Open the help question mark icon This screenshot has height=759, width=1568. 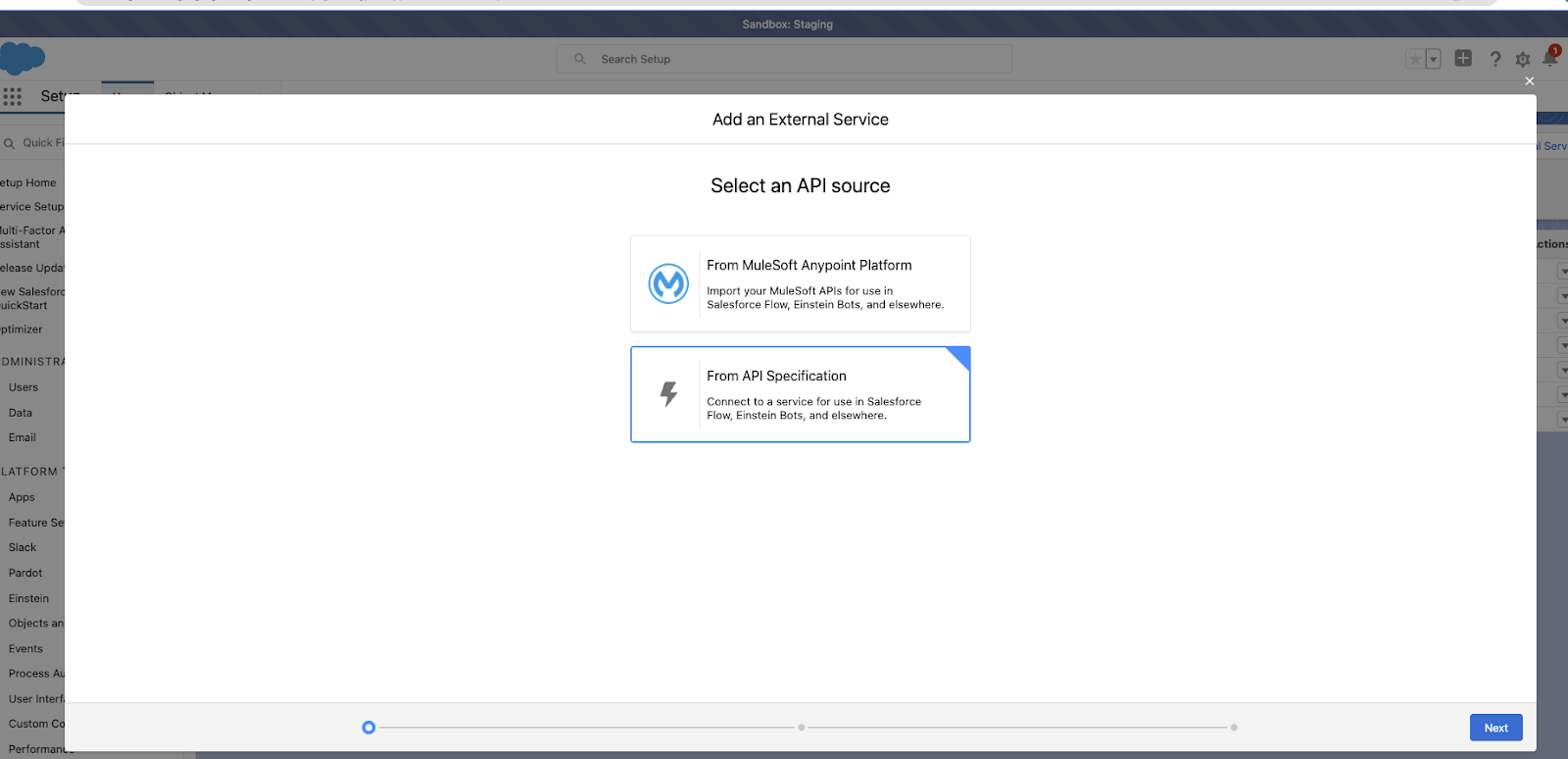[x=1495, y=59]
